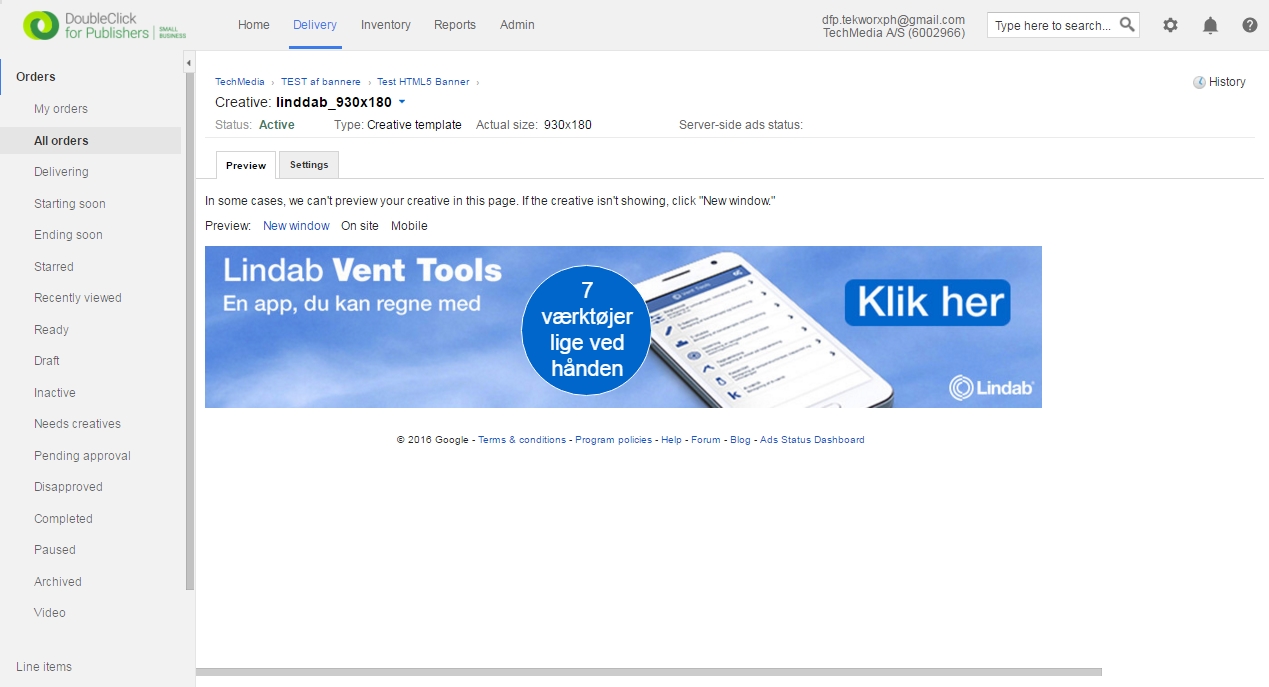Open the Reports tab
The image size is (1269, 687).
[x=455, y=25]
